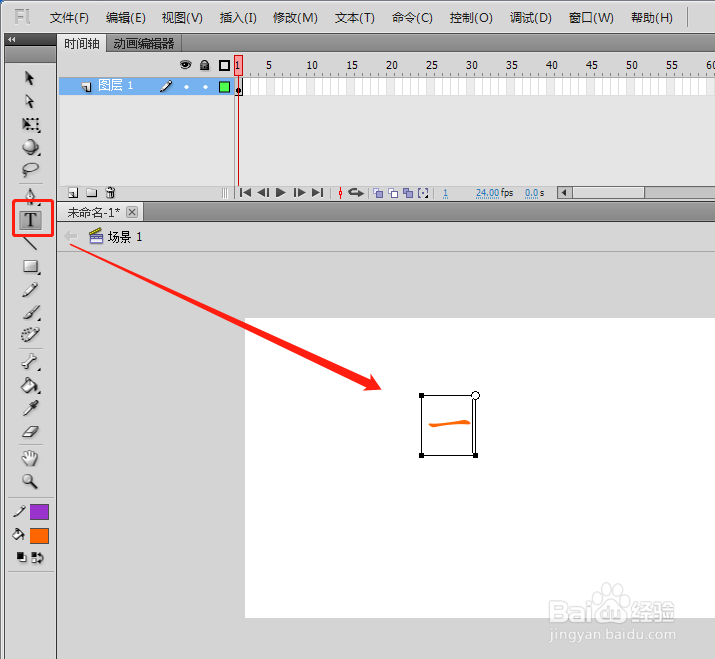Viewport: 715px width, 659px height.
Task: Select the Selection (arrow) tool
Action: pos(30,78)
